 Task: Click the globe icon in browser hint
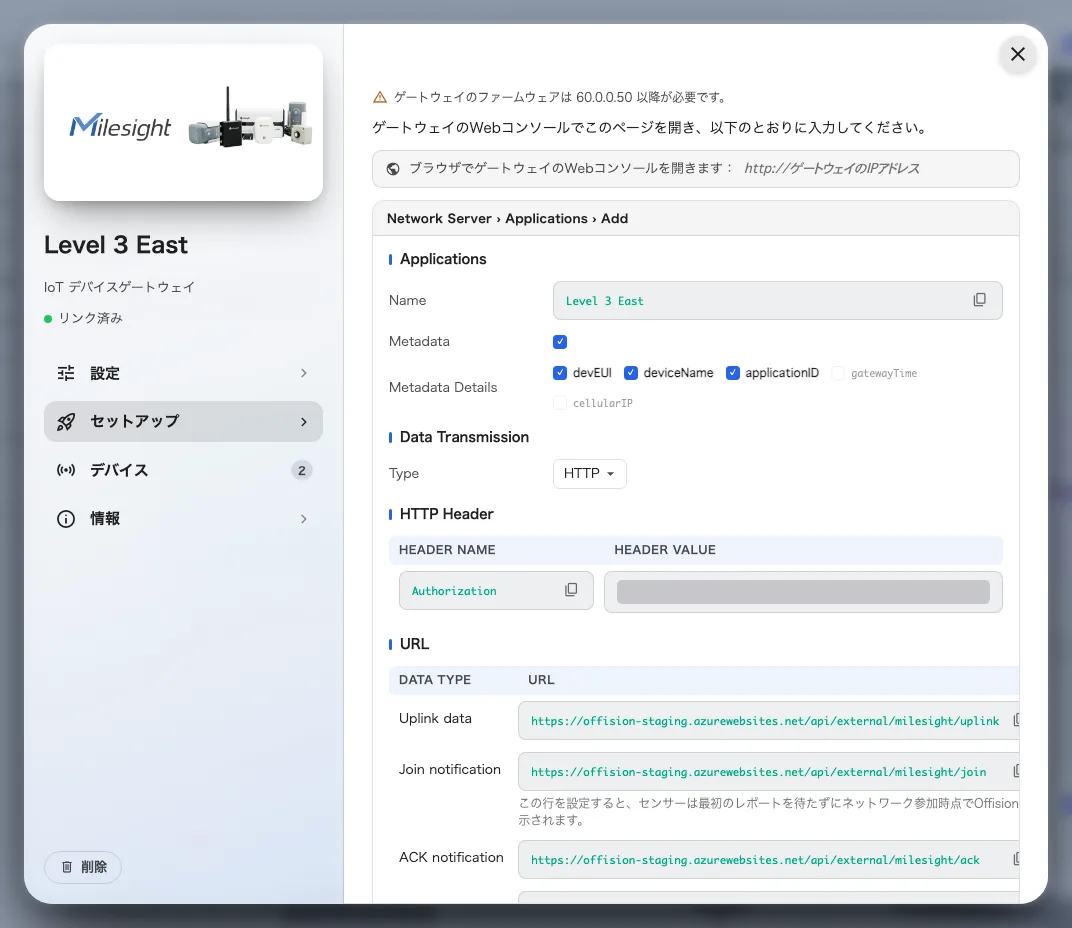coord(393,169)
